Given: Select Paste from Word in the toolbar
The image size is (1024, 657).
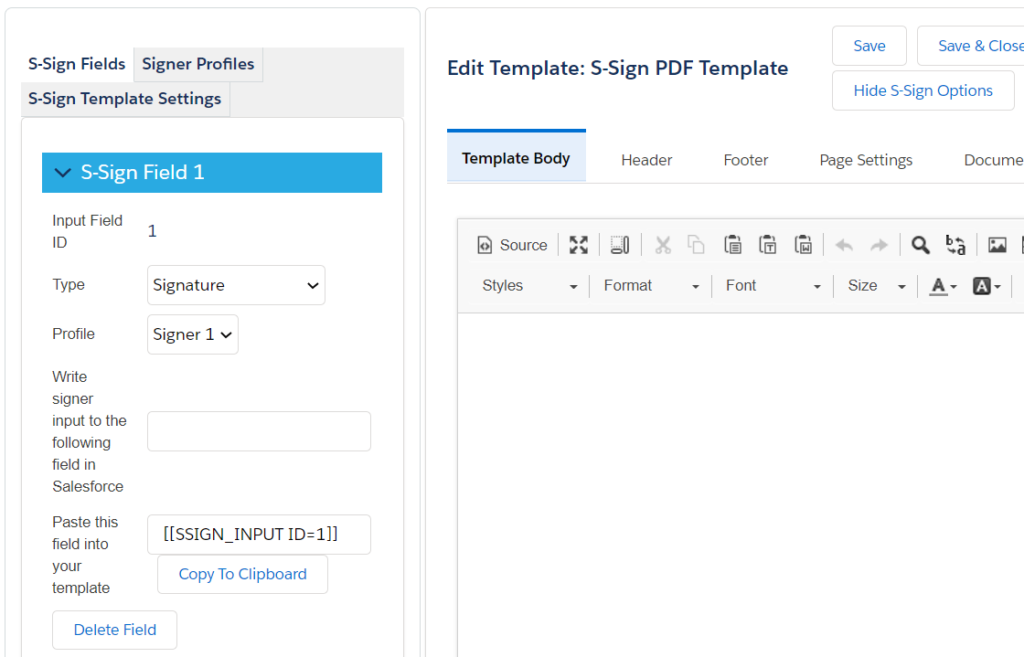Looking at the screenshot, I should pyautogui.click(x=804, y=244).
